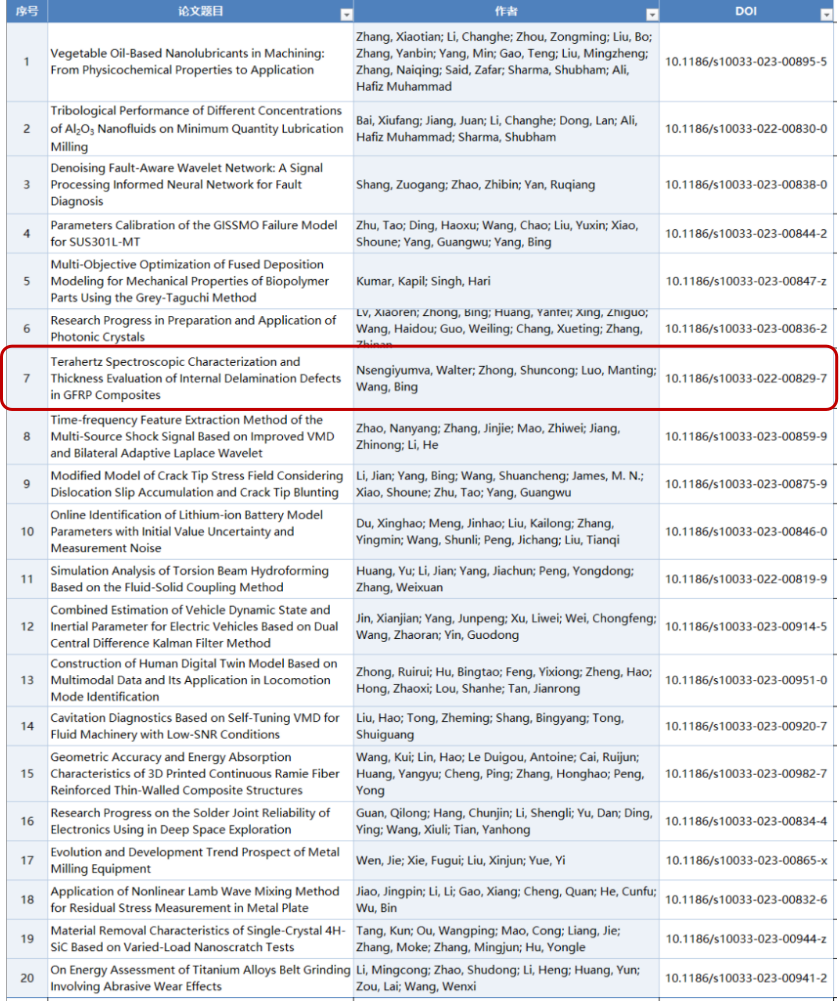Select authors cell starting with Huang, Yu
Viewport: 839px width, 1002px height.
point(505,579)
